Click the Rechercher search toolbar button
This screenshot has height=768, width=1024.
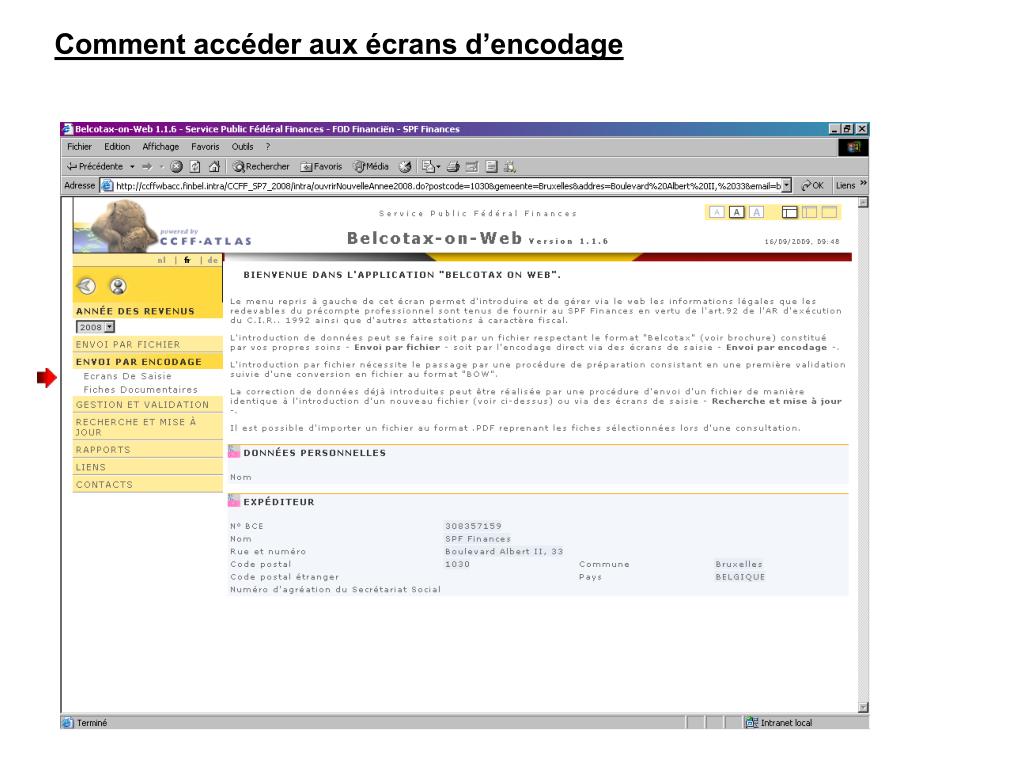[x=261, y=167]
